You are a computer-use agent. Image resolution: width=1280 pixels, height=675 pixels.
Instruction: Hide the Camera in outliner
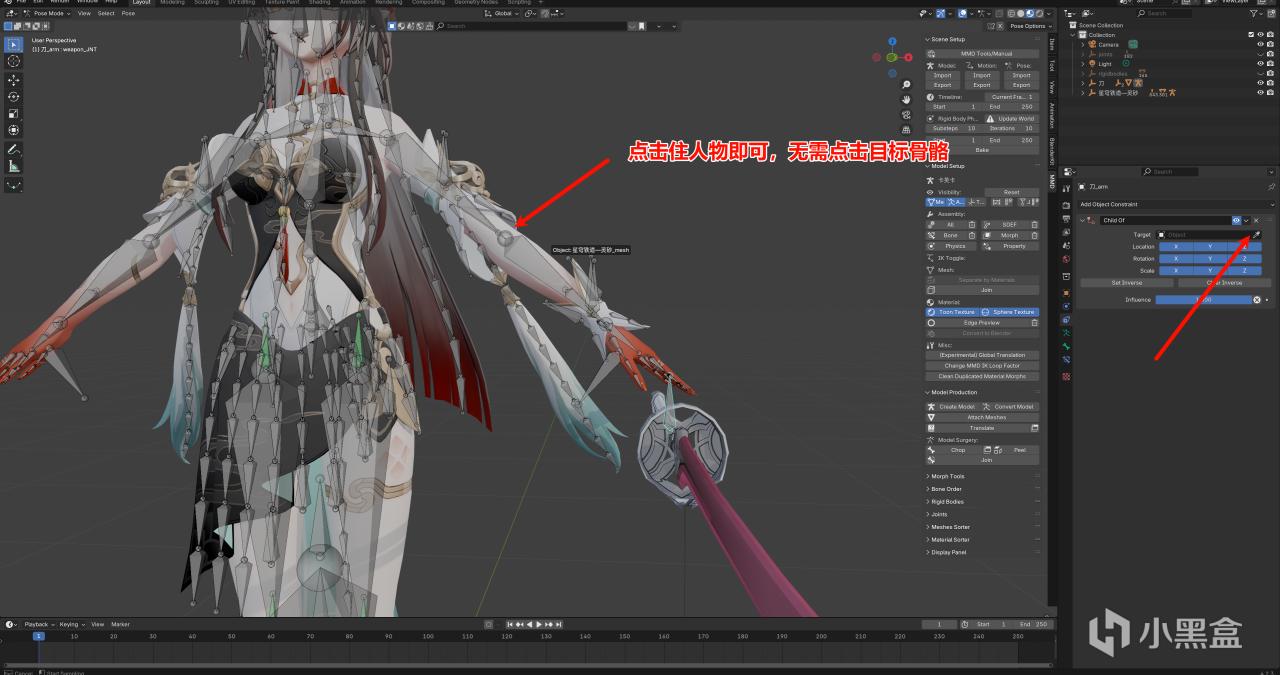click(x=1259, y=44)
